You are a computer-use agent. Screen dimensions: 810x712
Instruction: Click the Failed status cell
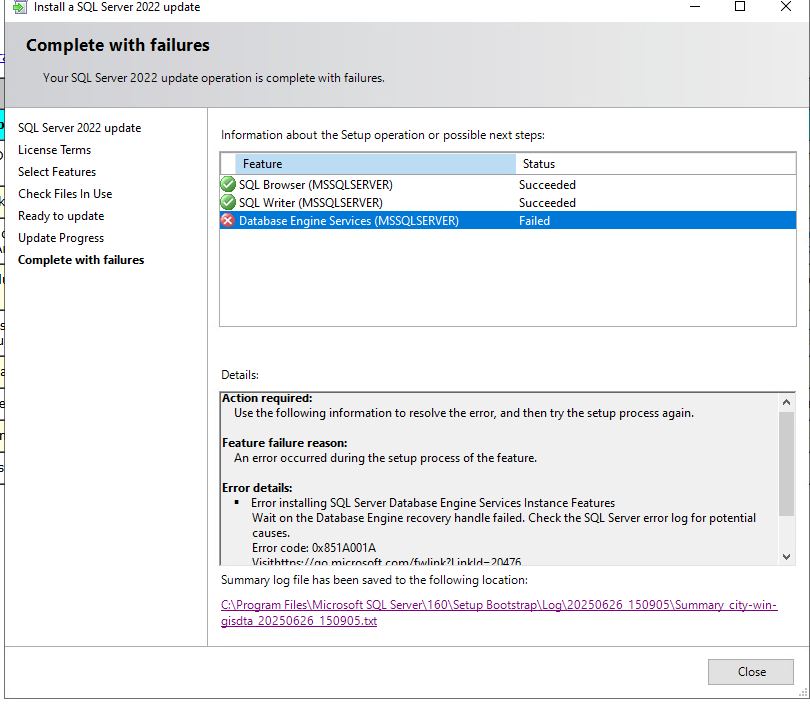tap(534, 221)
